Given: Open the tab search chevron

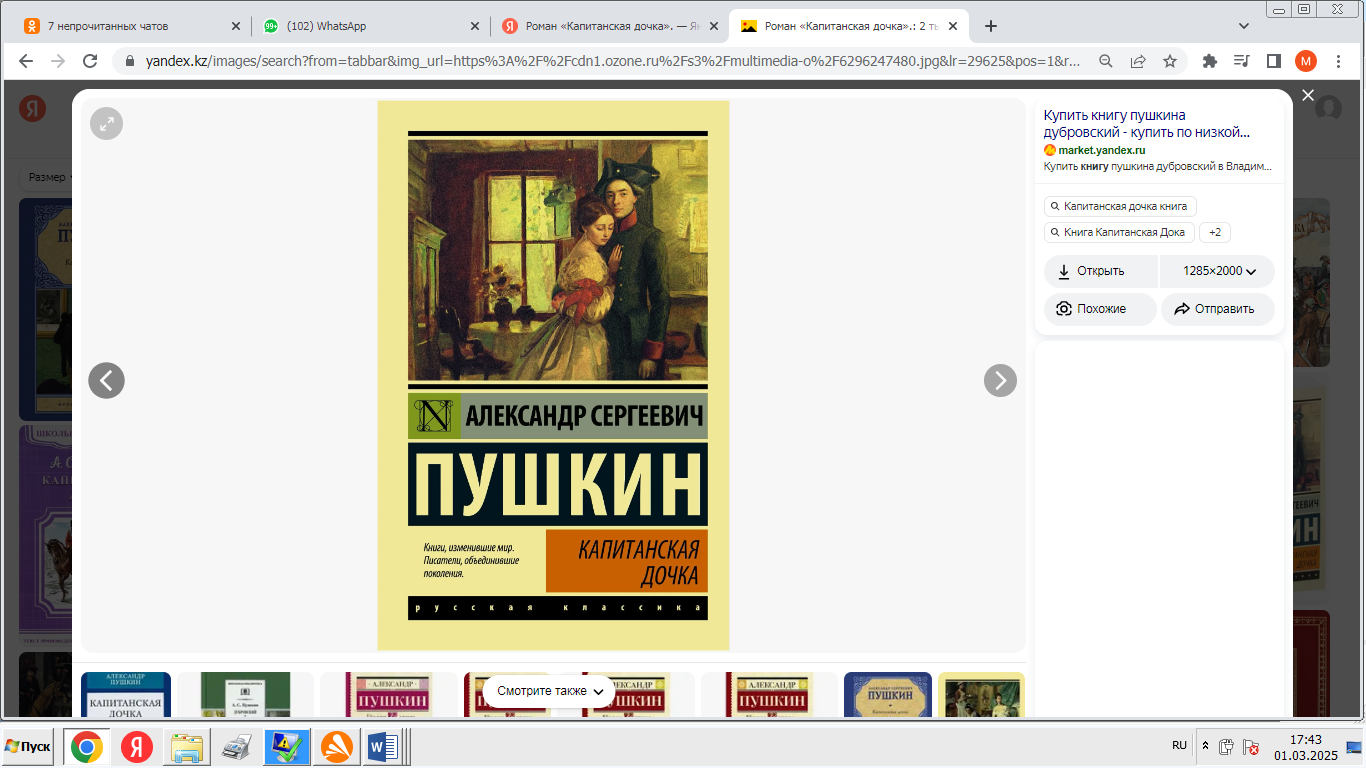Looking at the screenshot, I should [x=1244, y=26].
